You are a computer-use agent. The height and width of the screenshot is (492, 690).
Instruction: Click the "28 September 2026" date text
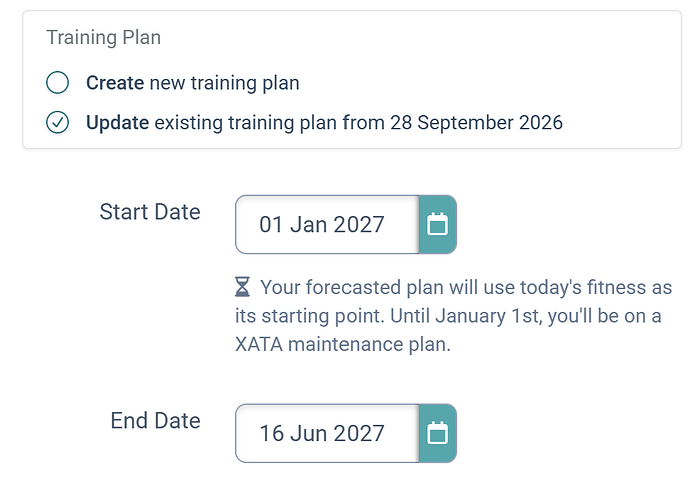[x=477, y=122]
